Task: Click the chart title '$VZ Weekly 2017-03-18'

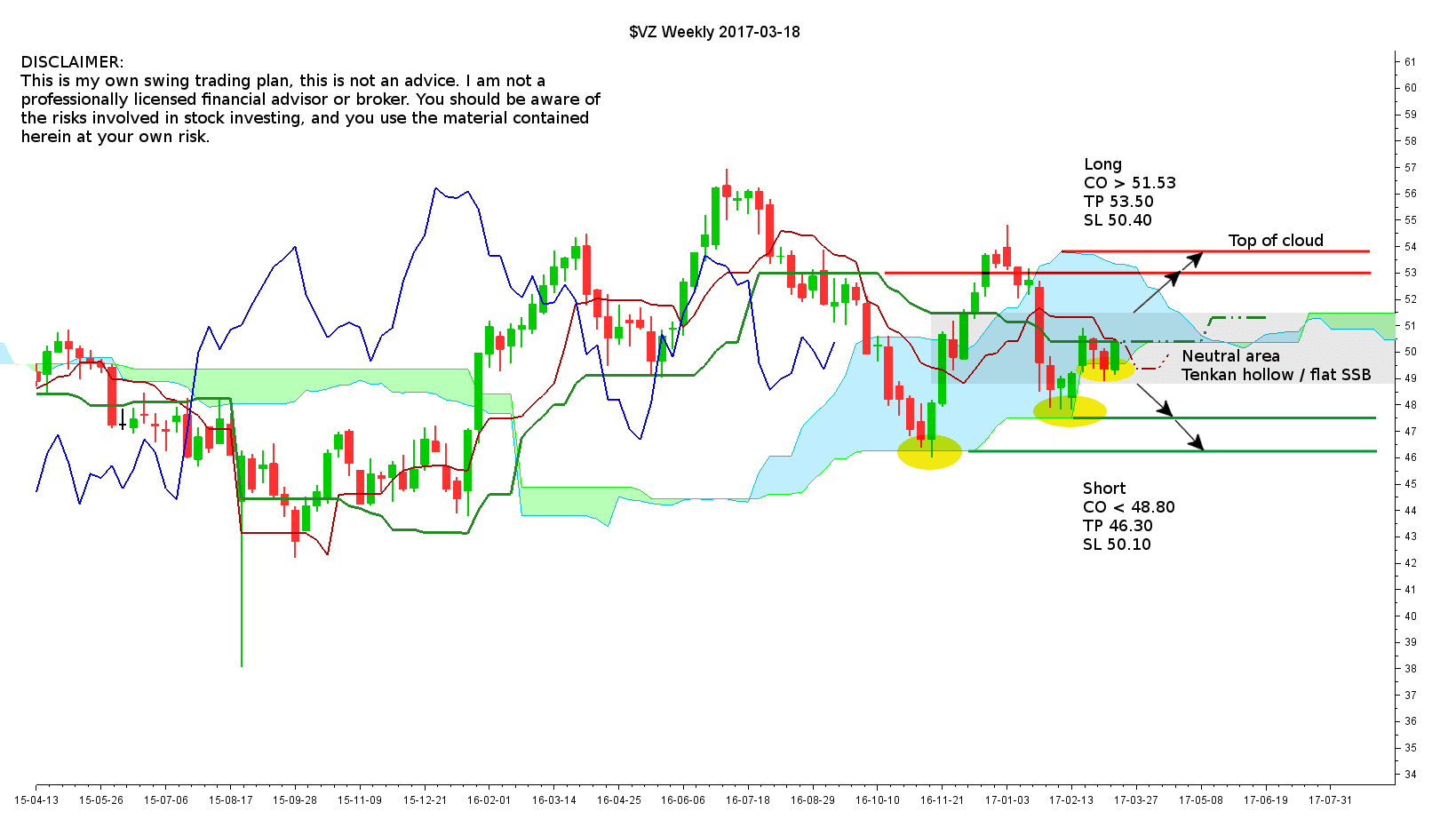Action: coord(714,32)
